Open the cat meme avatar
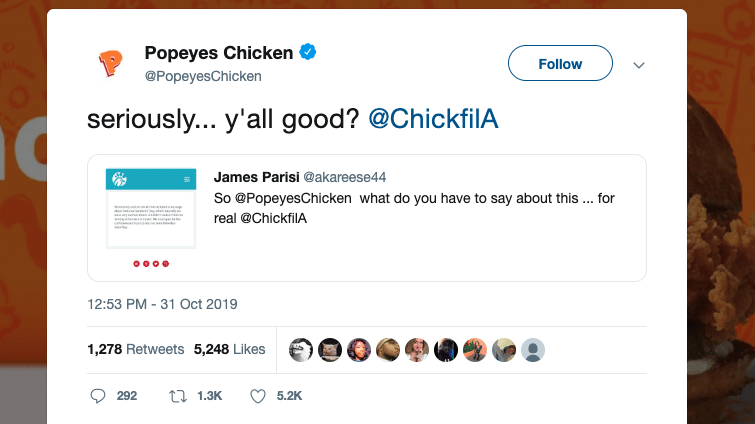 click(x=330, y=350)
